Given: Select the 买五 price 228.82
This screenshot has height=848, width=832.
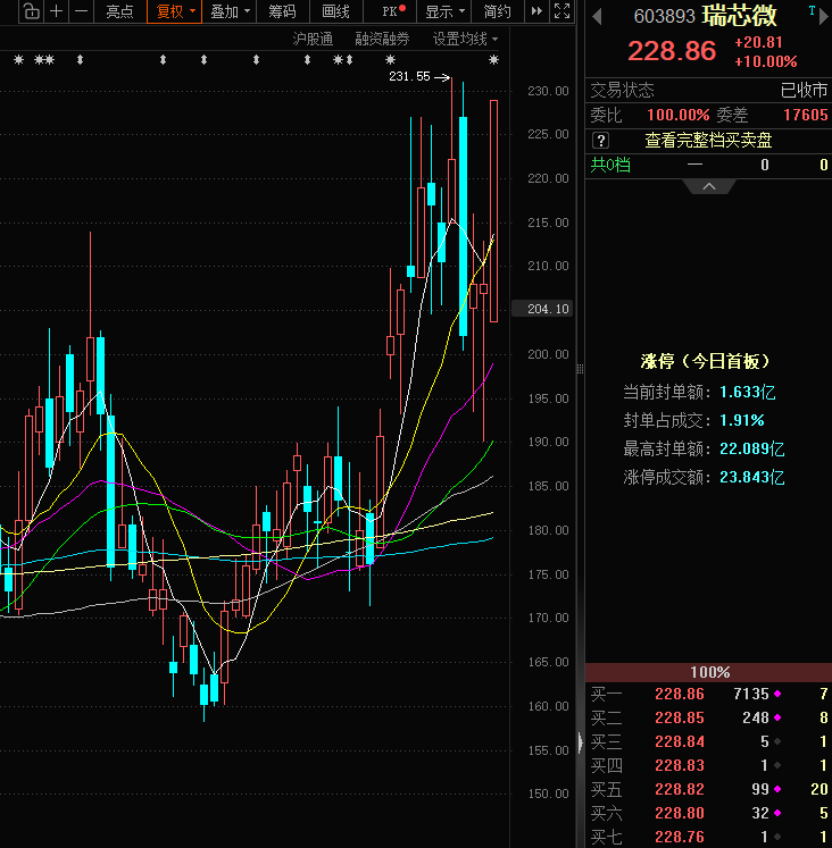Looking at the screenshot, I should 679,789.
